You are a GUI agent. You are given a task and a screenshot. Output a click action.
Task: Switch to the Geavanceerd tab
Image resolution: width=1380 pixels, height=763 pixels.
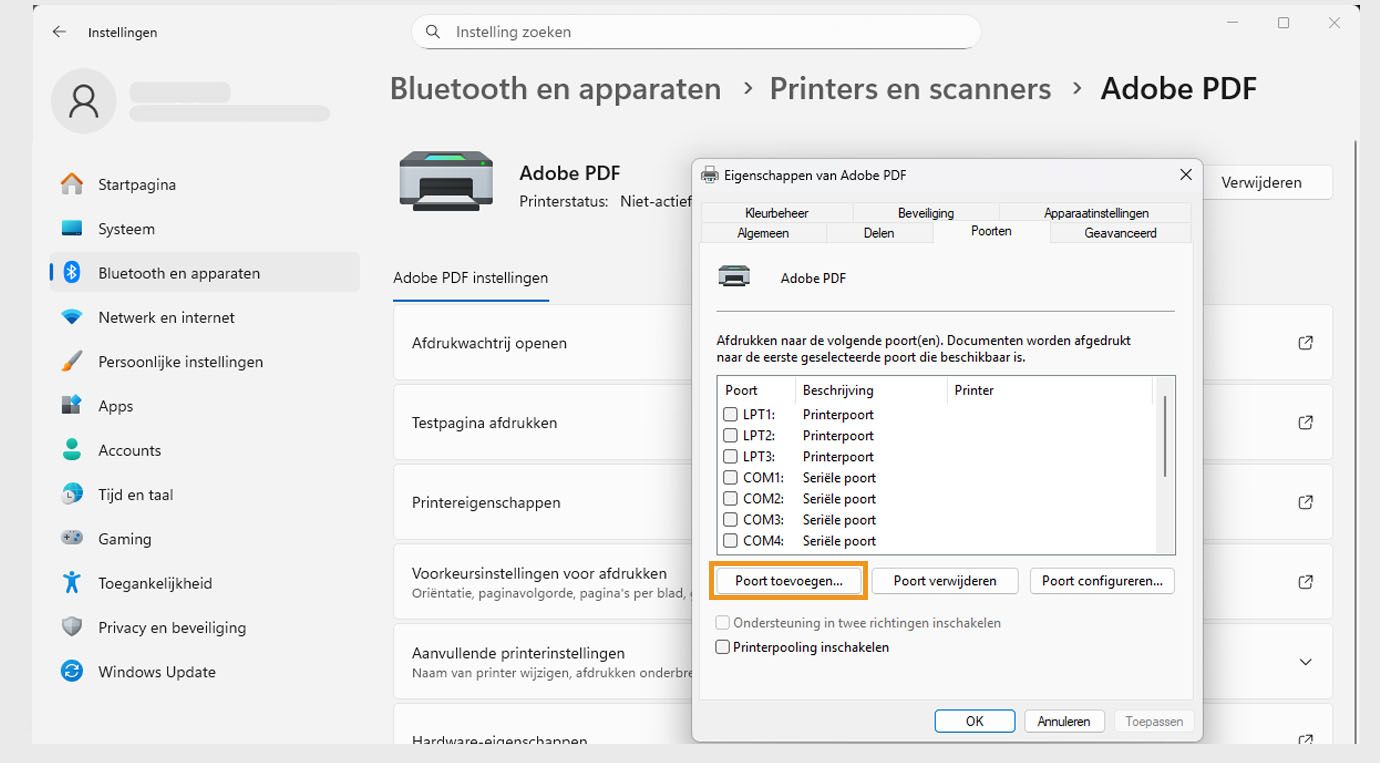(x=1119, y=232)
